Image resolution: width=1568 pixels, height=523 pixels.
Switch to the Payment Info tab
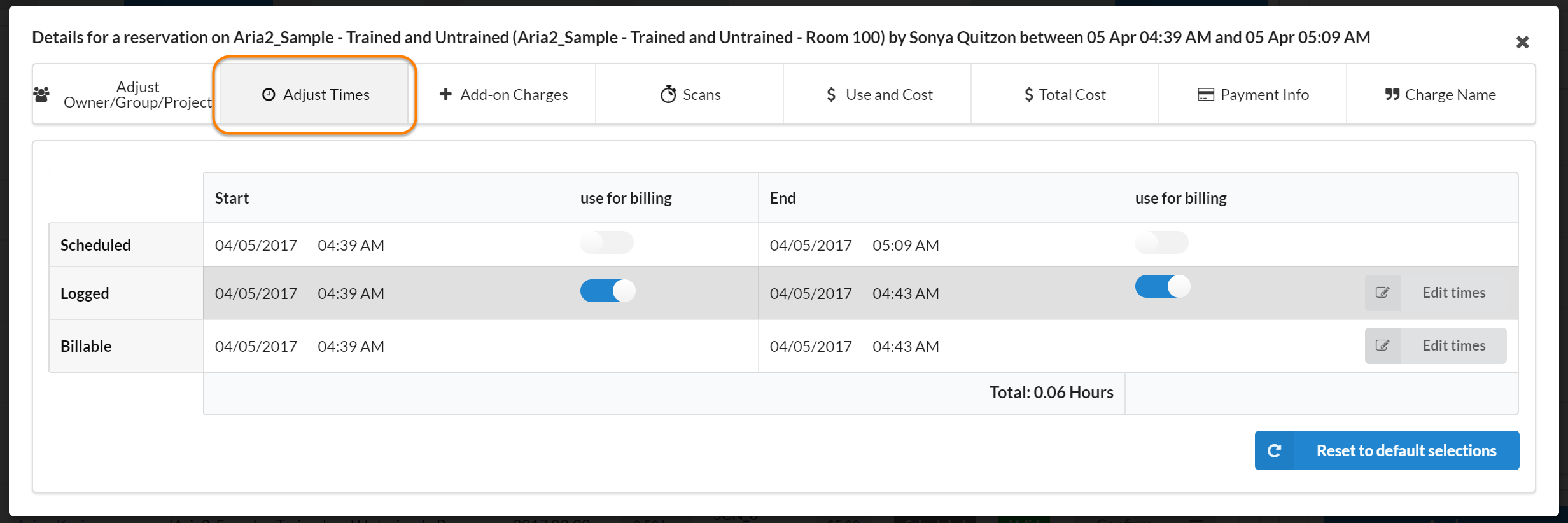point(1252,94)
